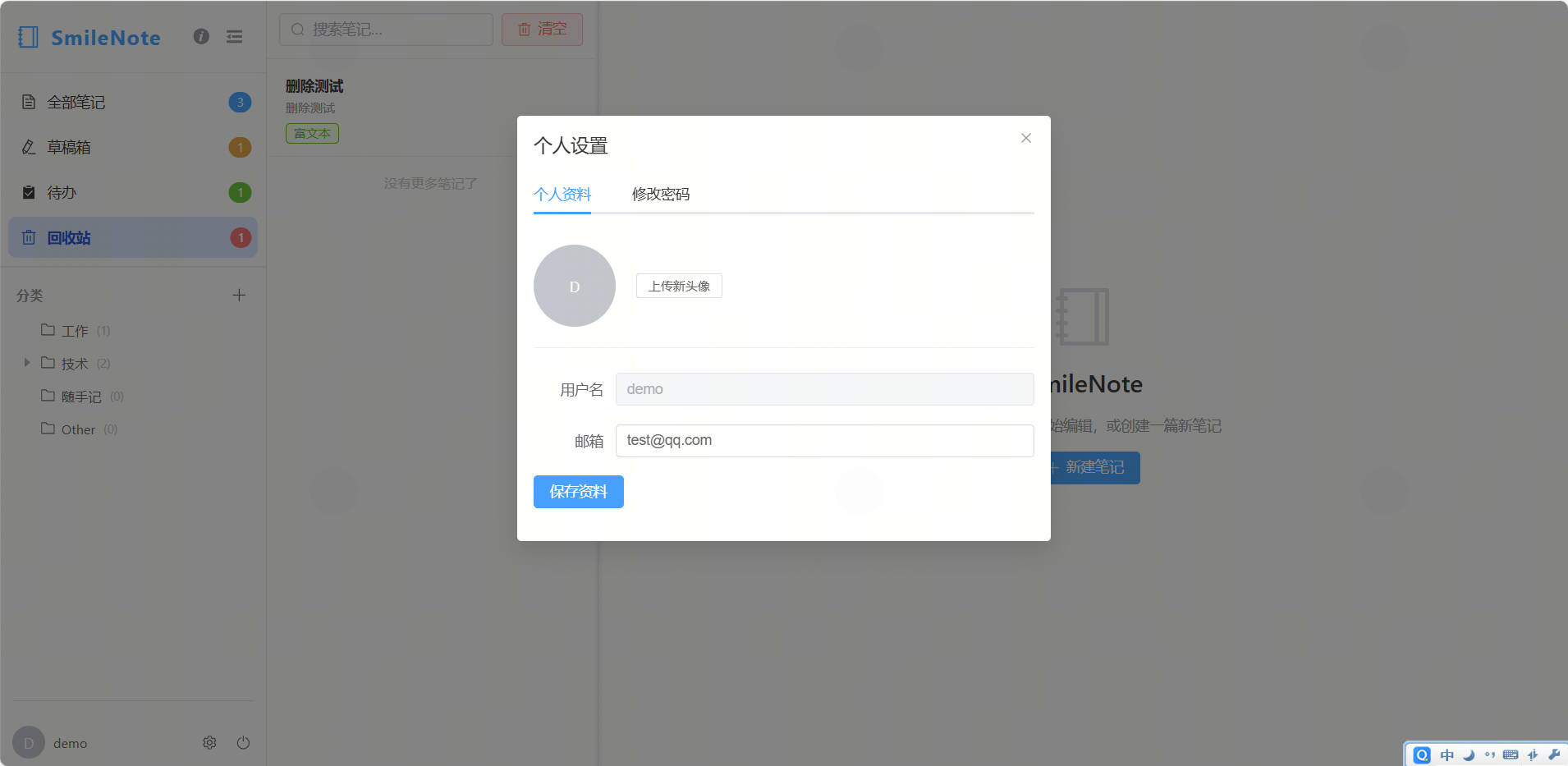This screenshot has height=766, width=1568.
Task: Click the demo username in sidebar footer
Action: click(x=70, y=743)
